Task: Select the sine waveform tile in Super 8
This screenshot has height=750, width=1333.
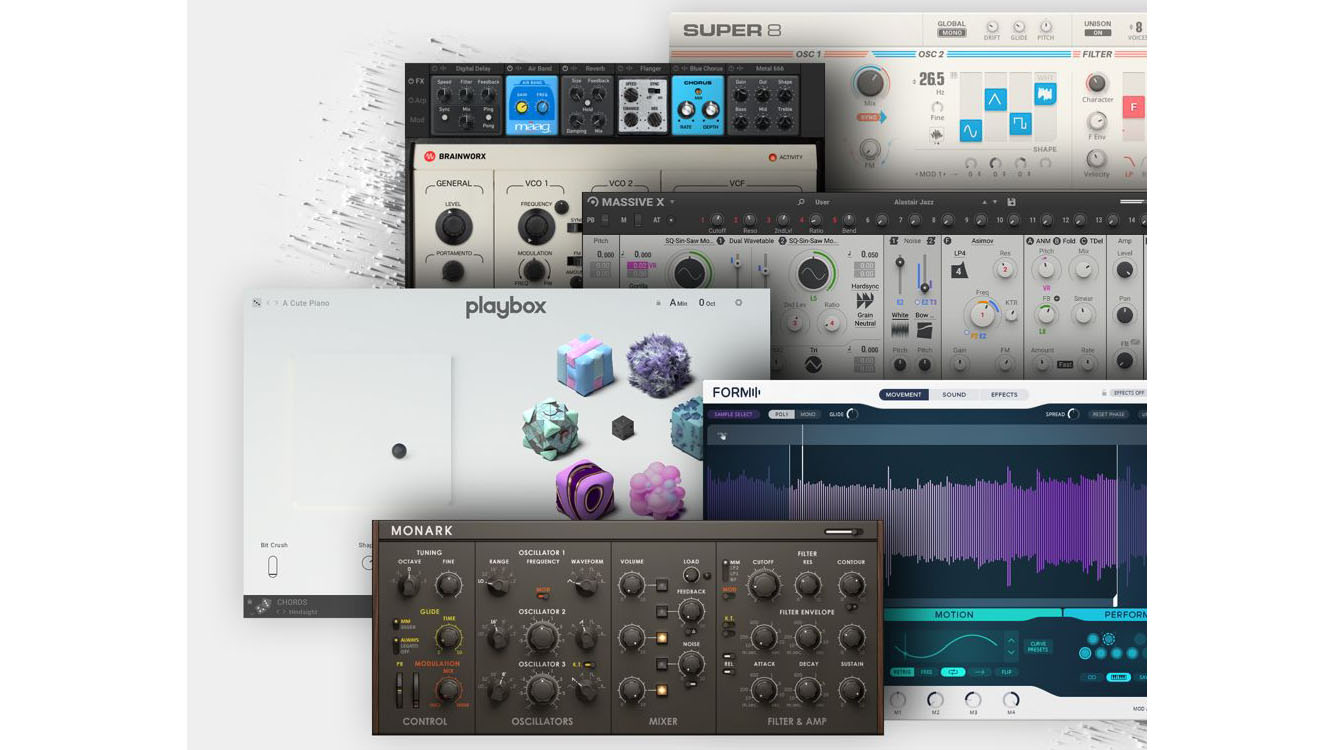Action: point(970,130)
